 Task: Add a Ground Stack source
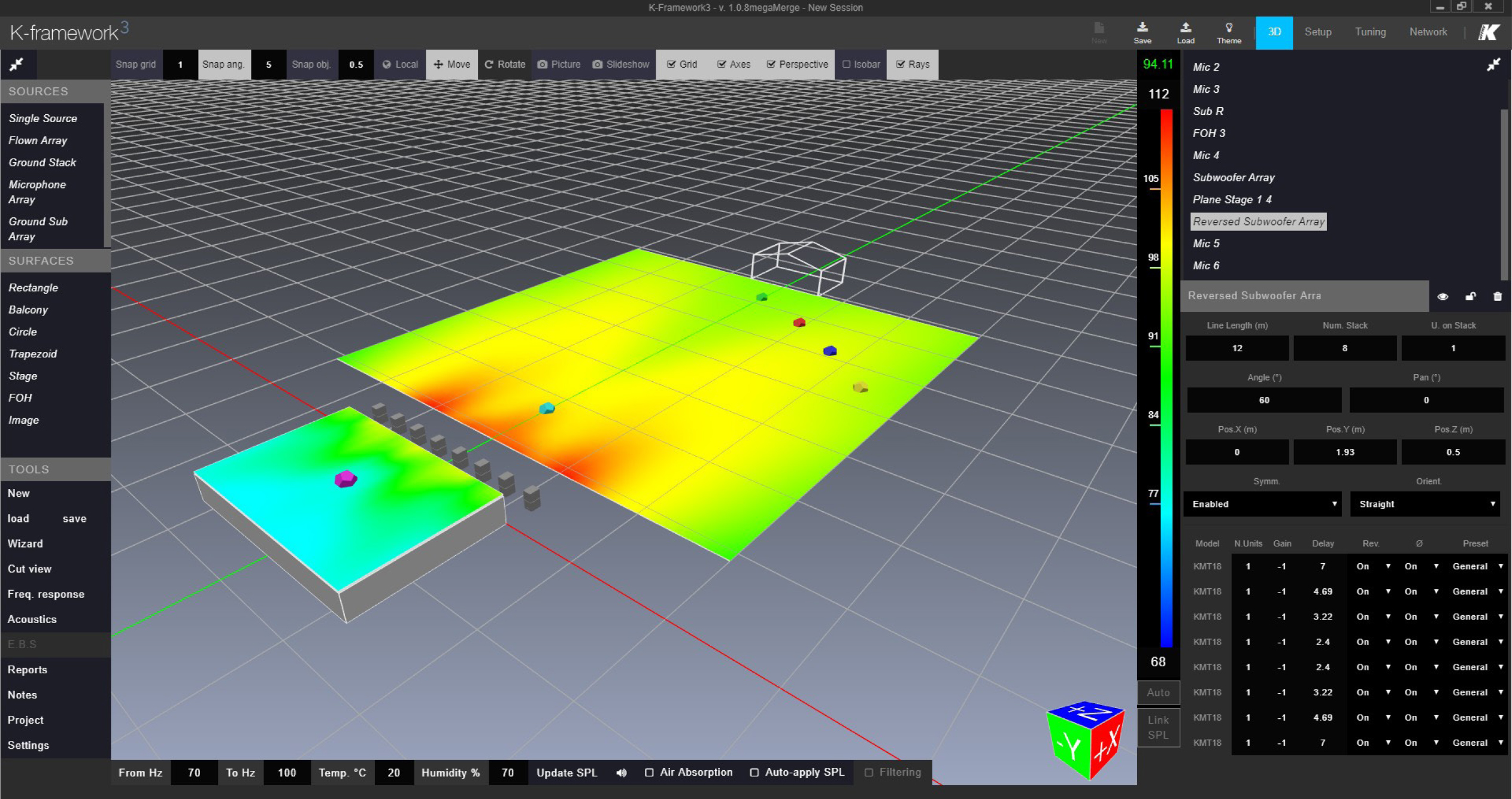click(43, 163)
